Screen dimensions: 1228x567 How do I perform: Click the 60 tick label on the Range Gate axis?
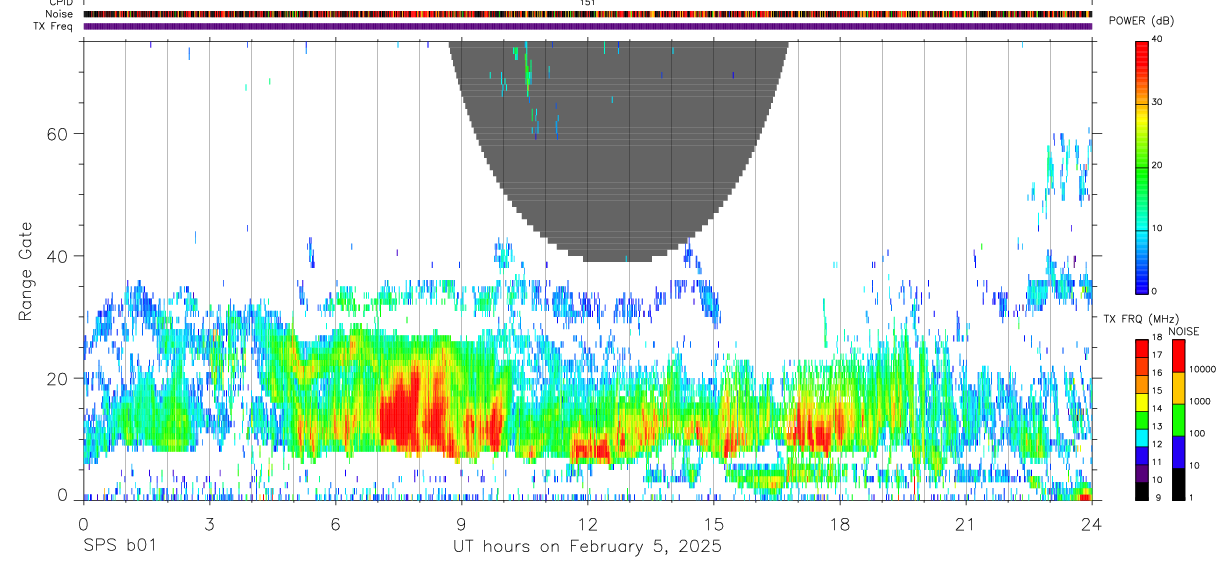[57, 134]
